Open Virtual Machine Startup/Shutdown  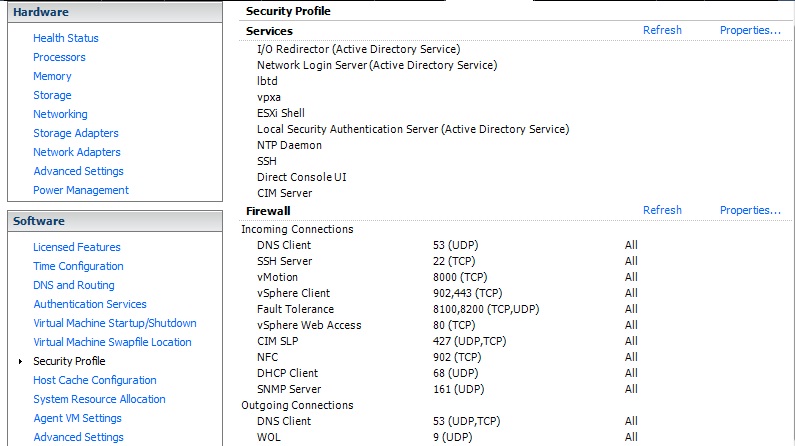click(x=115, y=323)
